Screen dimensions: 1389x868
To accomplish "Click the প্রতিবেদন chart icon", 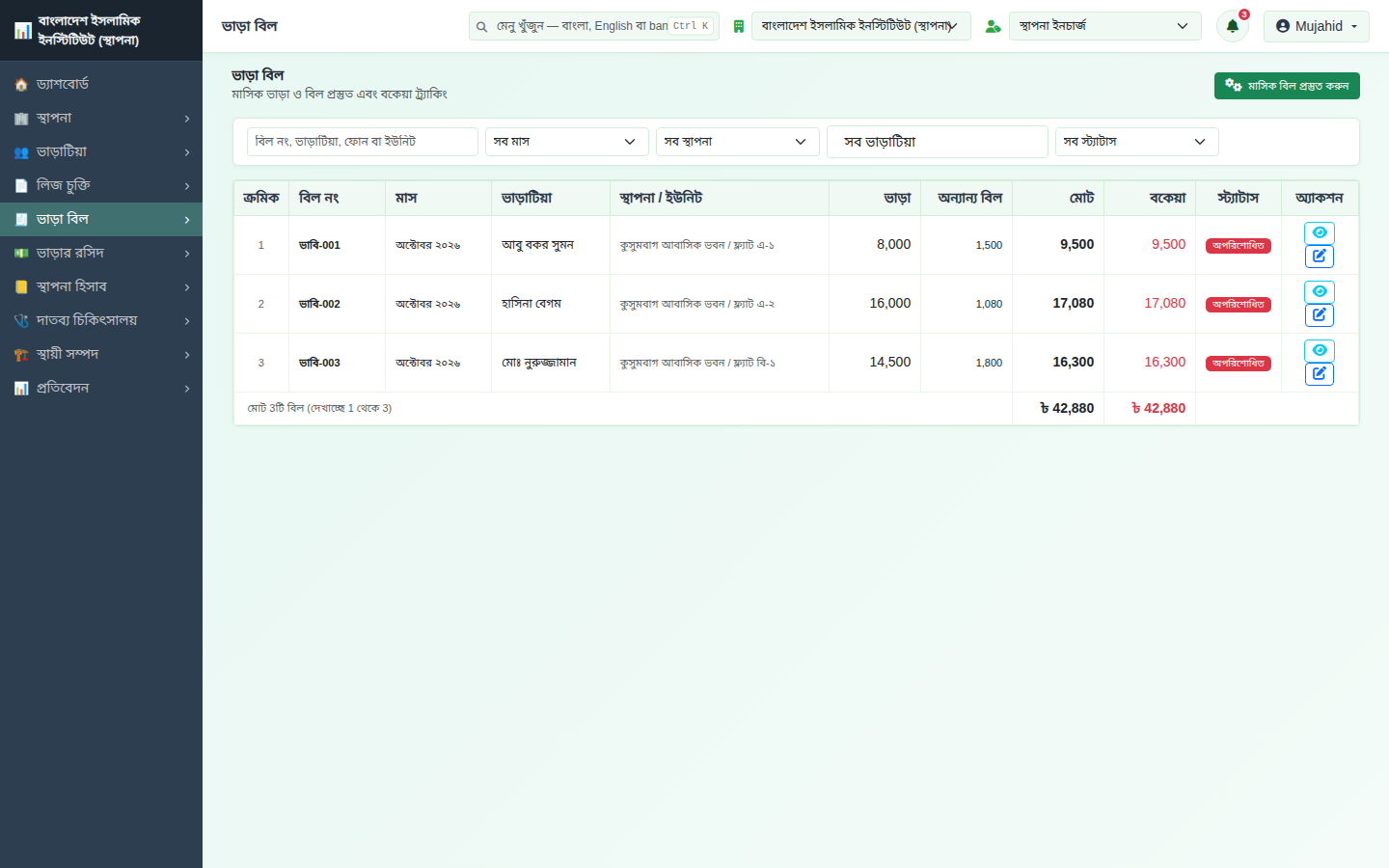I will [x=21, y=388].
